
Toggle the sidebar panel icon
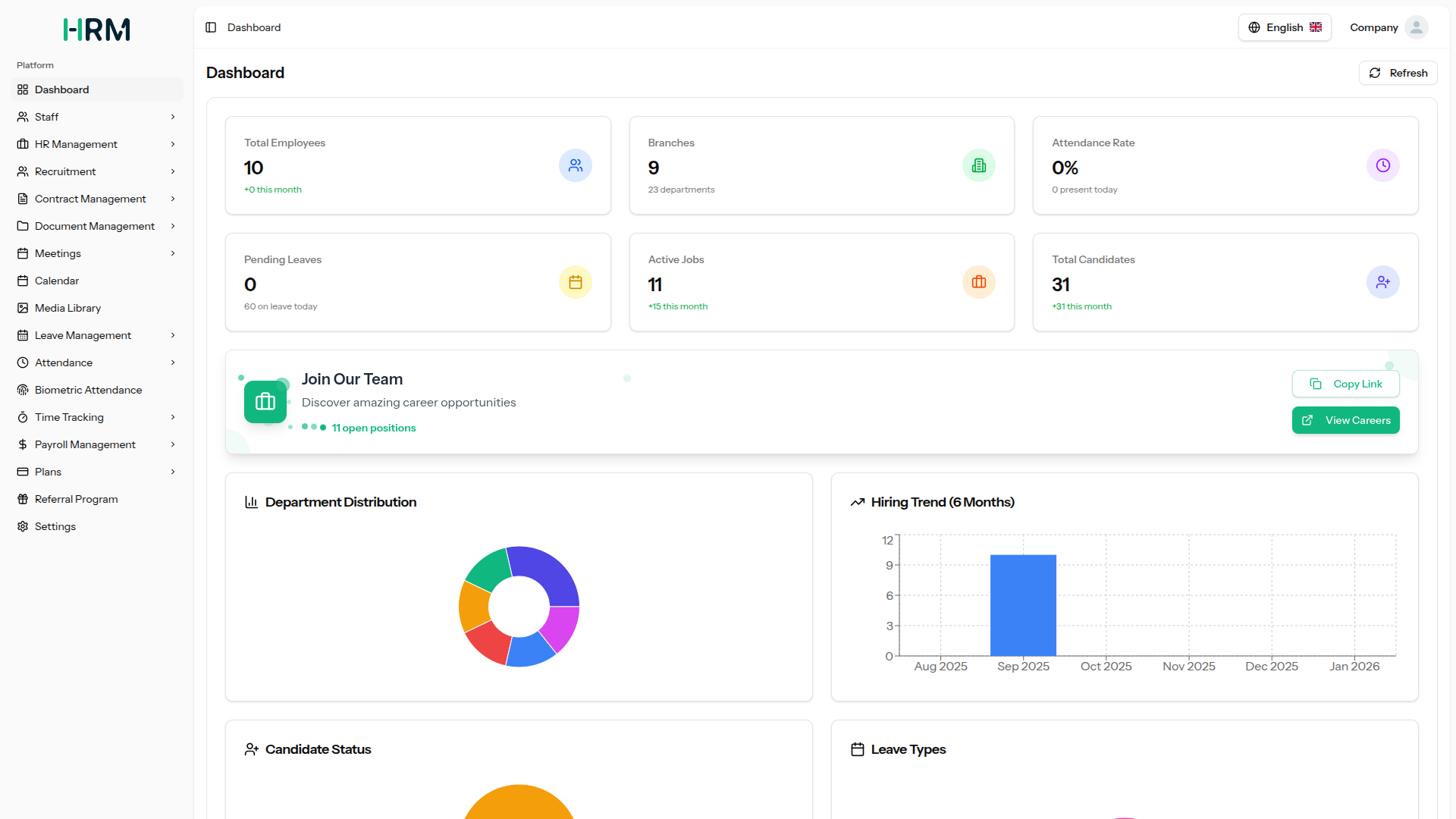[x=211, y=27]
